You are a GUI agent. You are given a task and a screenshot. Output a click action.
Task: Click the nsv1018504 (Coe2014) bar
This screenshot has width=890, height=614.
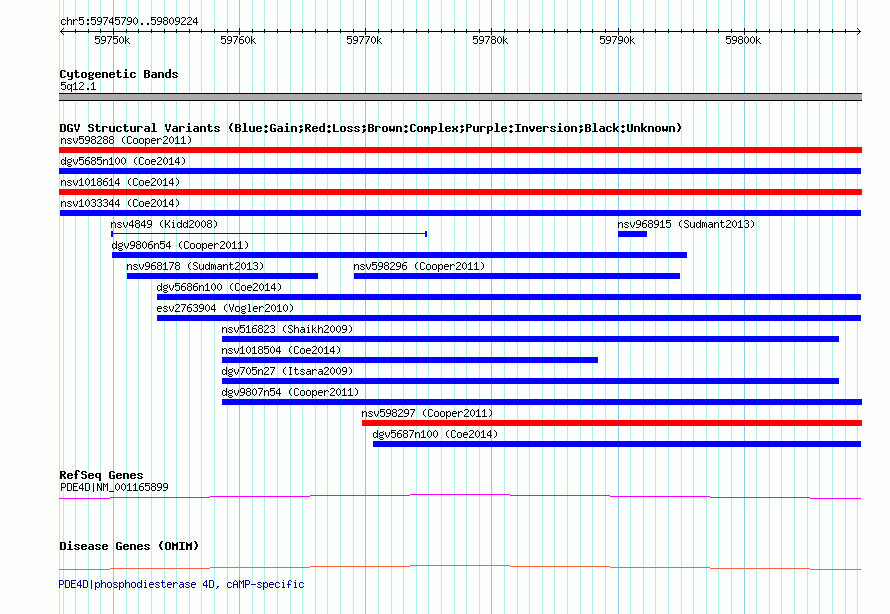[410, 360]
